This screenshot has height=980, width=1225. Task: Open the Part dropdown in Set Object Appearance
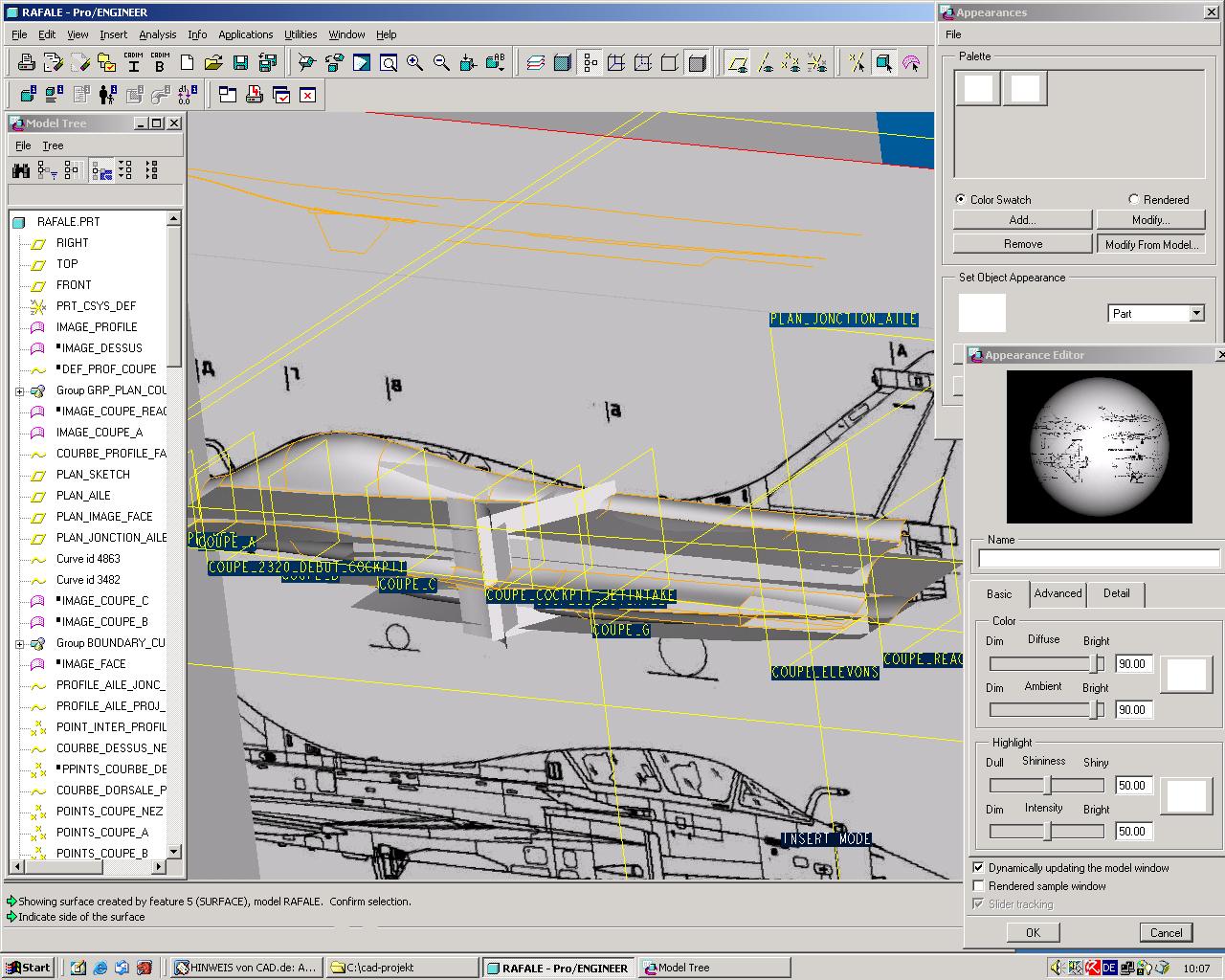pos(1195,313)
